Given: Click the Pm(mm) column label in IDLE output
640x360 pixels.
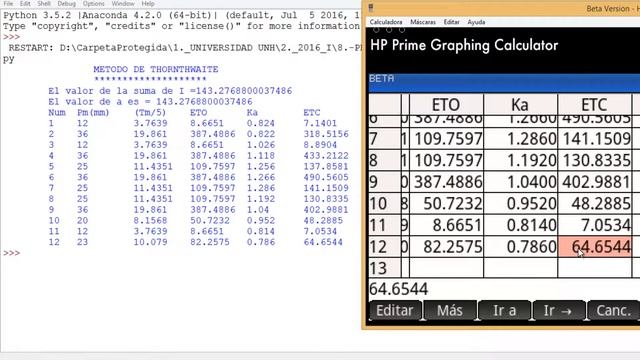Looking at the screenshot, I should 93,112.
